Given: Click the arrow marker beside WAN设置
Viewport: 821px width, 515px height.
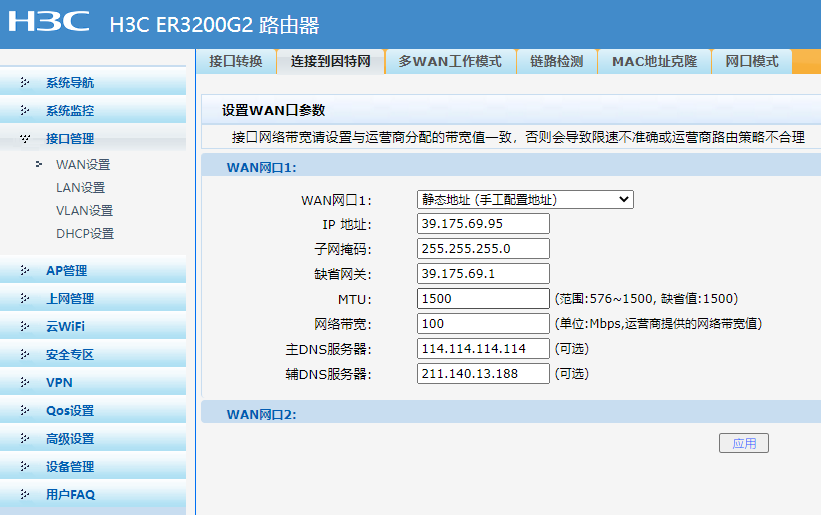Looking at the screenshot, I should coord(39,164).
